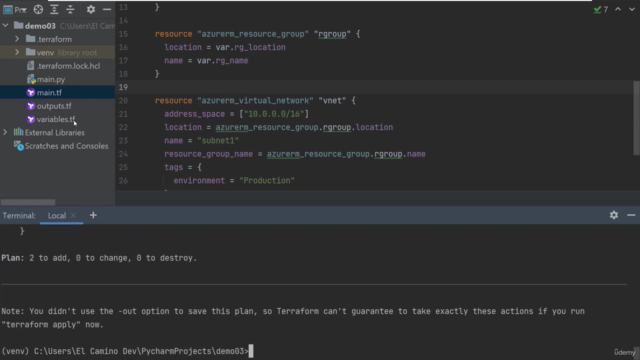The width and height of the screenshot is (640, 360).
Task: Close the Local terminal tab
Action: pyautogui.click(x=73, y=216)
